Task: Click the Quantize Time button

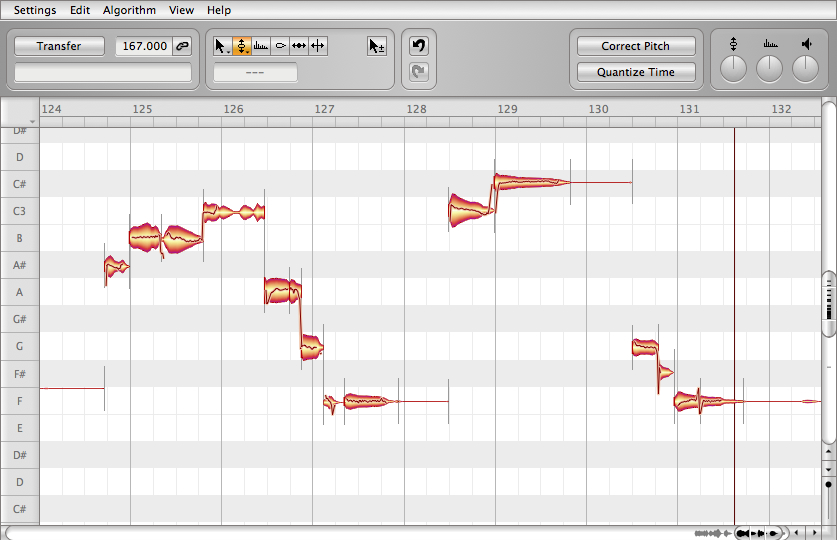Action: [636, 72]
